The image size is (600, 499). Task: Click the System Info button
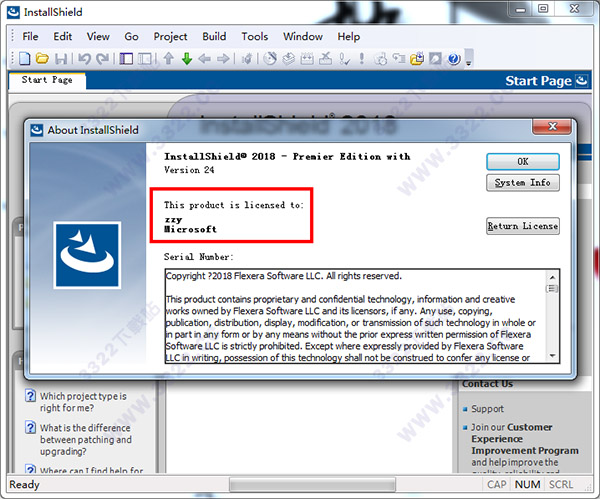(x=523, y=183)
